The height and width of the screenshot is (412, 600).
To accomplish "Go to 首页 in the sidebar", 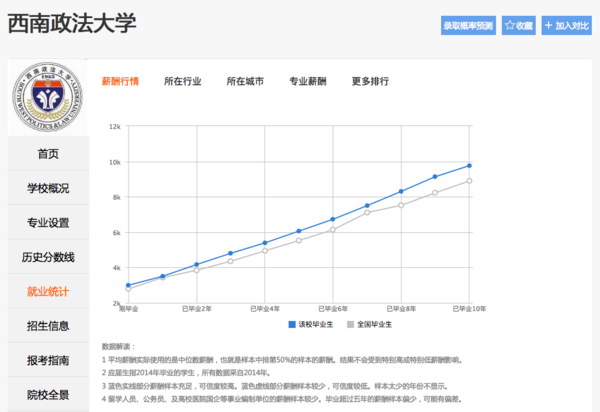I will click(48, 154).
